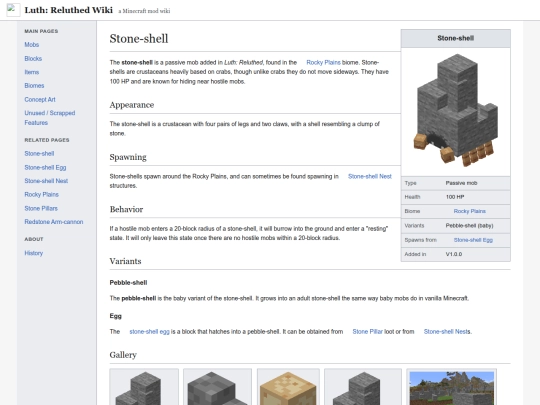Open Rocky Plains link in infobox Biome row
This screenshot has height=405, width=540.
point(470,211)
